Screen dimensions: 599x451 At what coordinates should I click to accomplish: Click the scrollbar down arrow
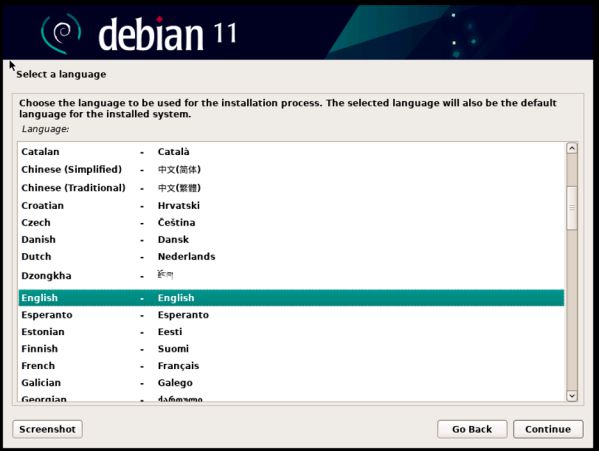point(571,396)
